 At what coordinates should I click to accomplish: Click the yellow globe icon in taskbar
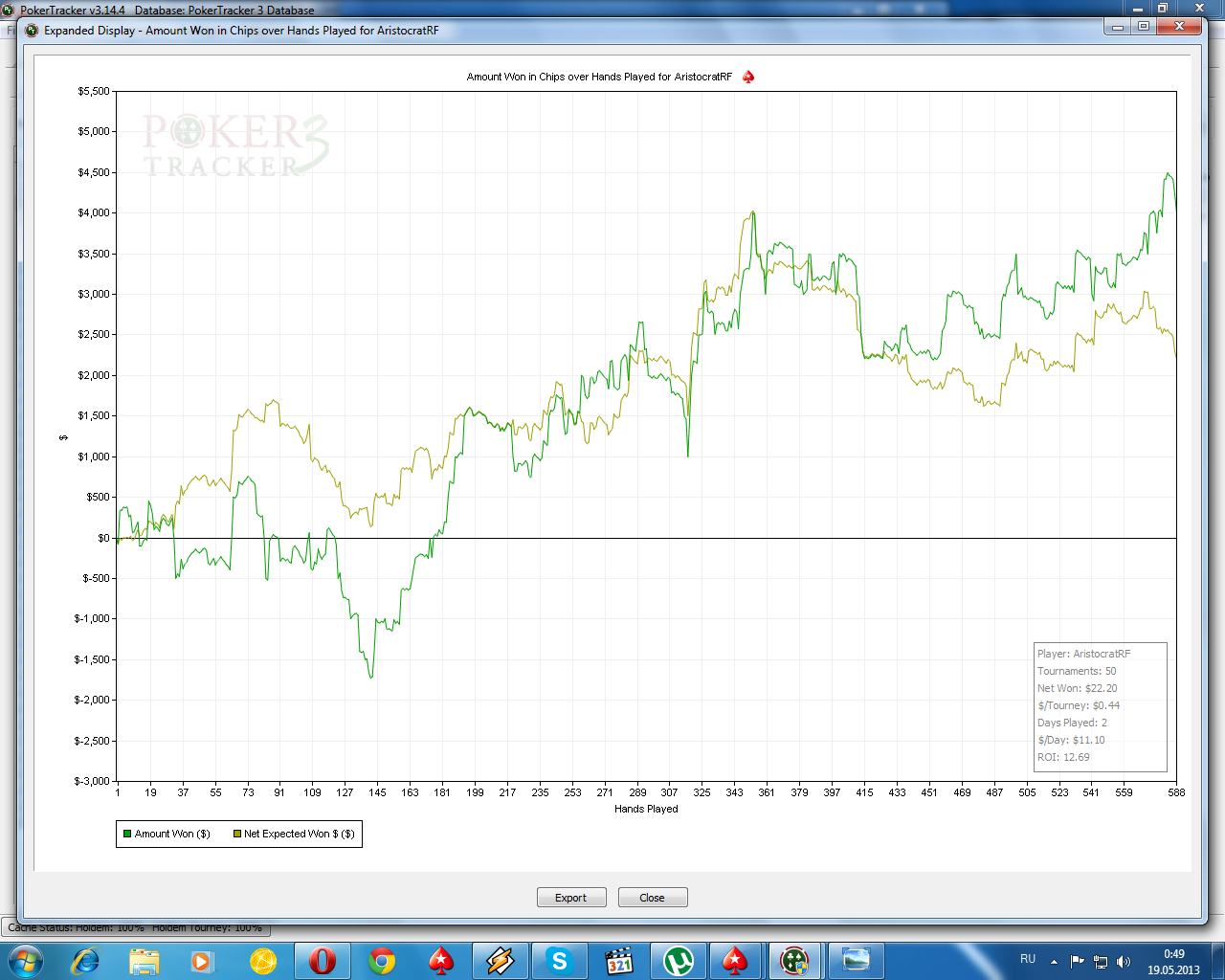(262, 961)
